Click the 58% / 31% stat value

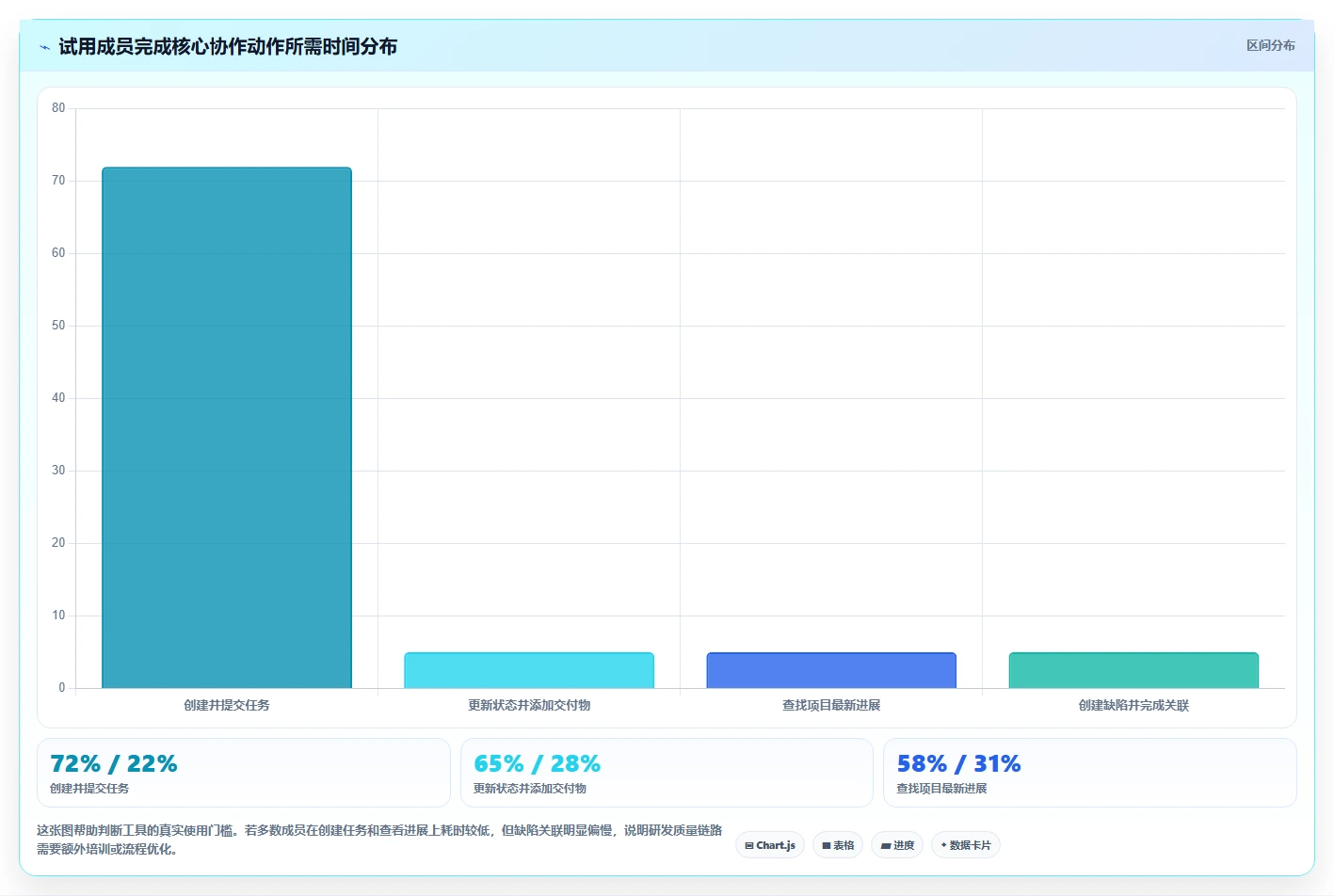pyautogui.click(x=958, y=763)
